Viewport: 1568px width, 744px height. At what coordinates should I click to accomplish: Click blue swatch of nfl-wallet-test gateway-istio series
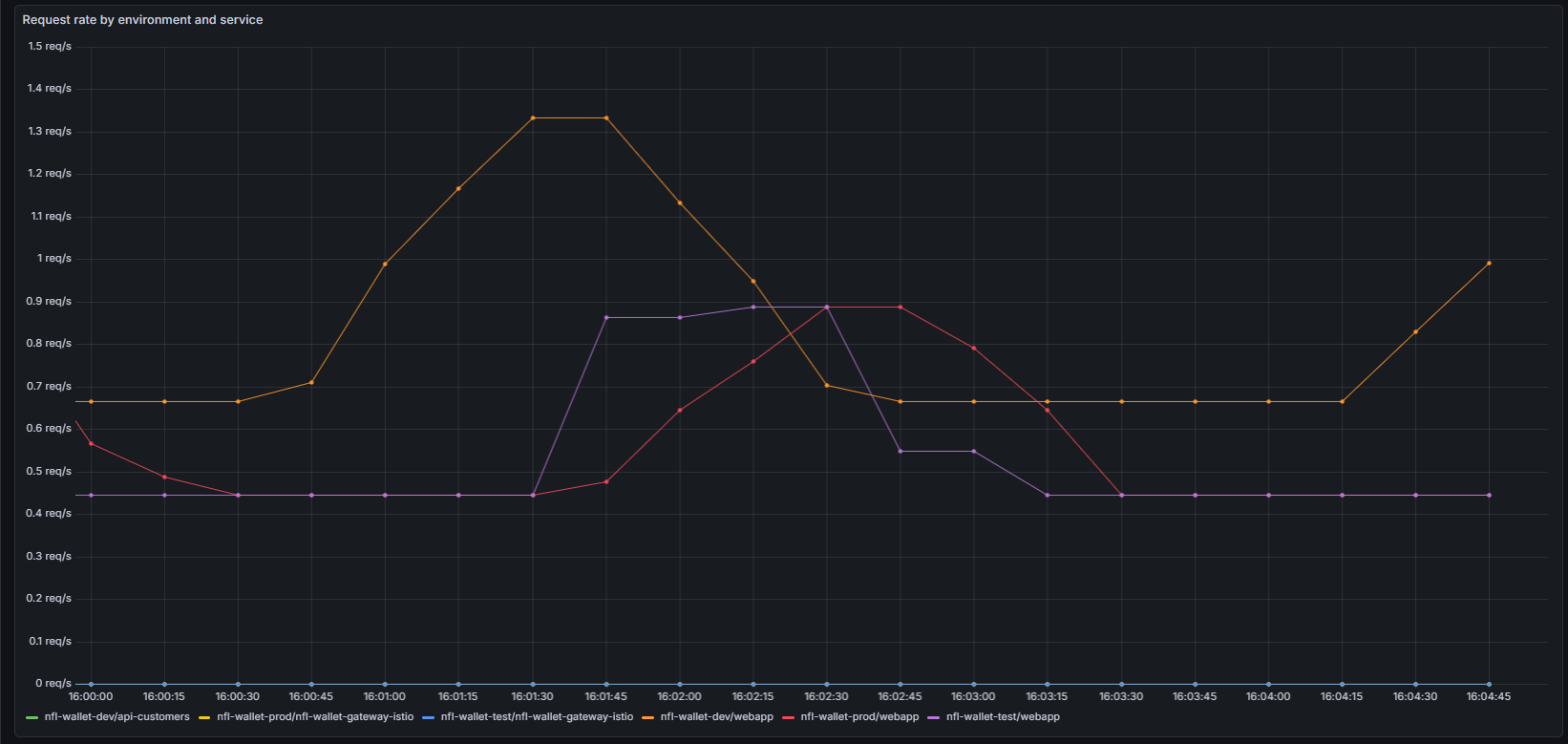point(428,717)
